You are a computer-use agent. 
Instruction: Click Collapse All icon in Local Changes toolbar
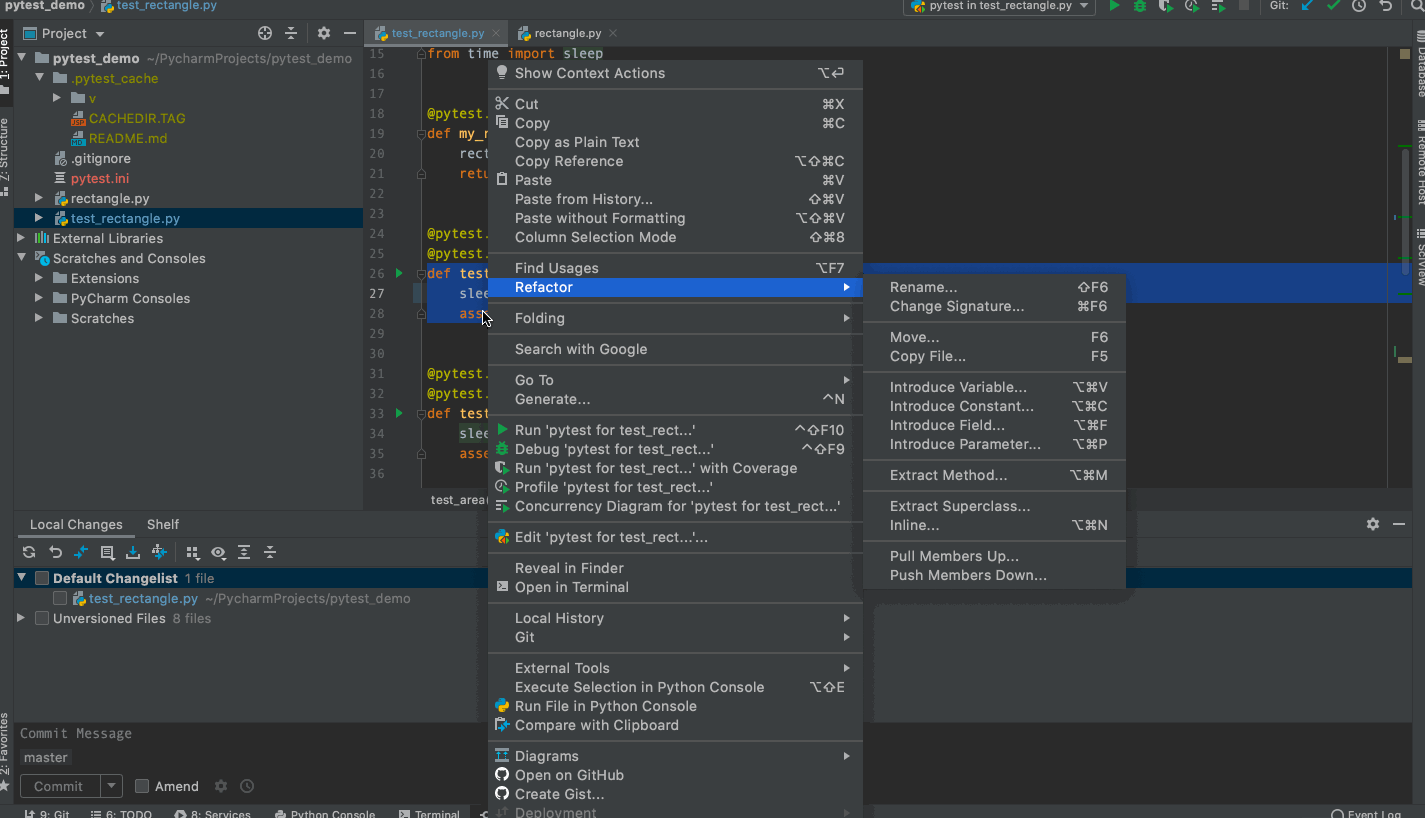pyautogui.click(x=270, y=552)
